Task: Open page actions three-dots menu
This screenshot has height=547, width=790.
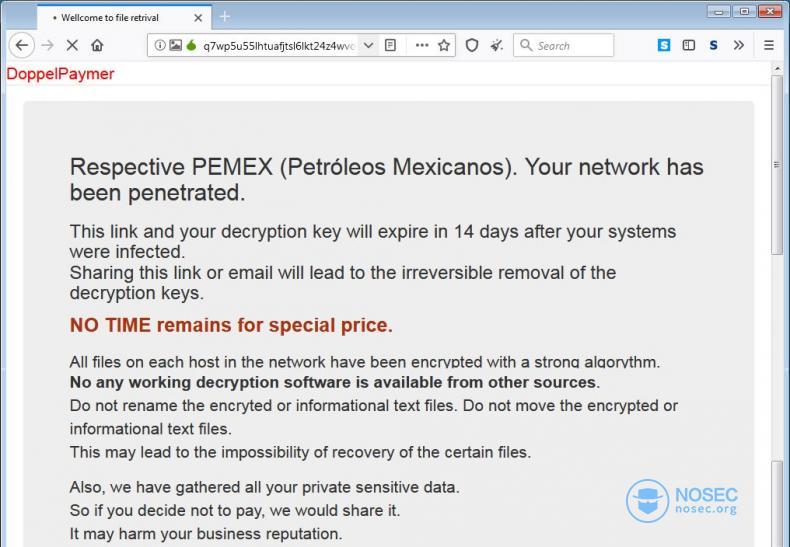Action: tap(422, 45)
